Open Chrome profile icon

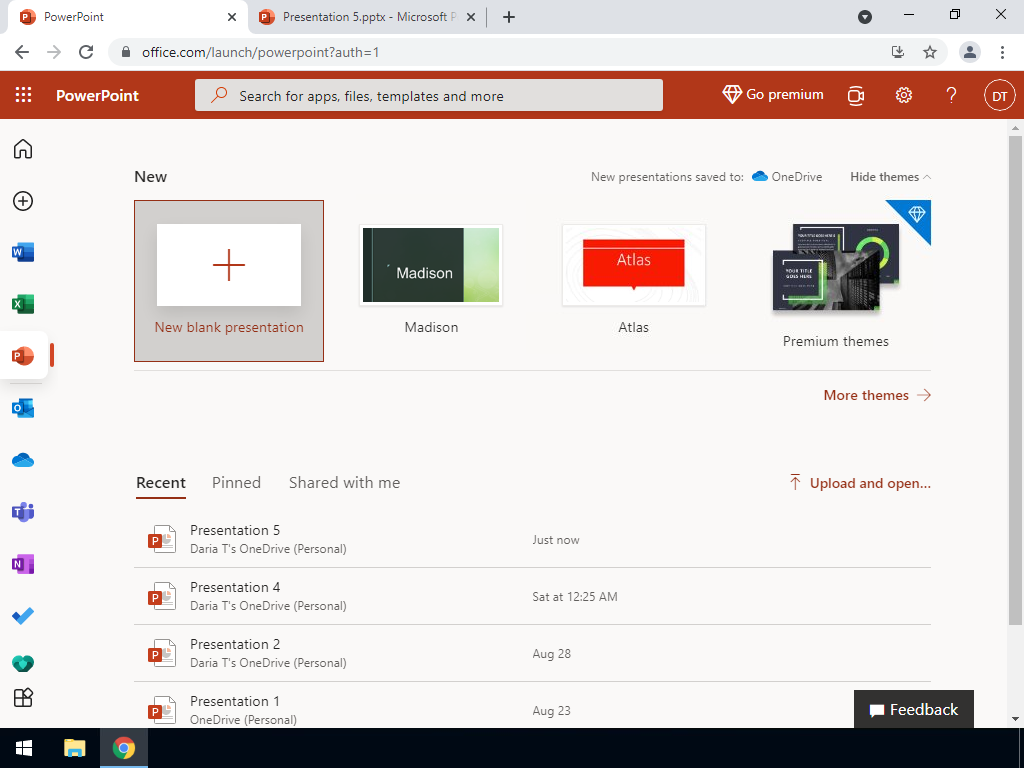point(970,52)
